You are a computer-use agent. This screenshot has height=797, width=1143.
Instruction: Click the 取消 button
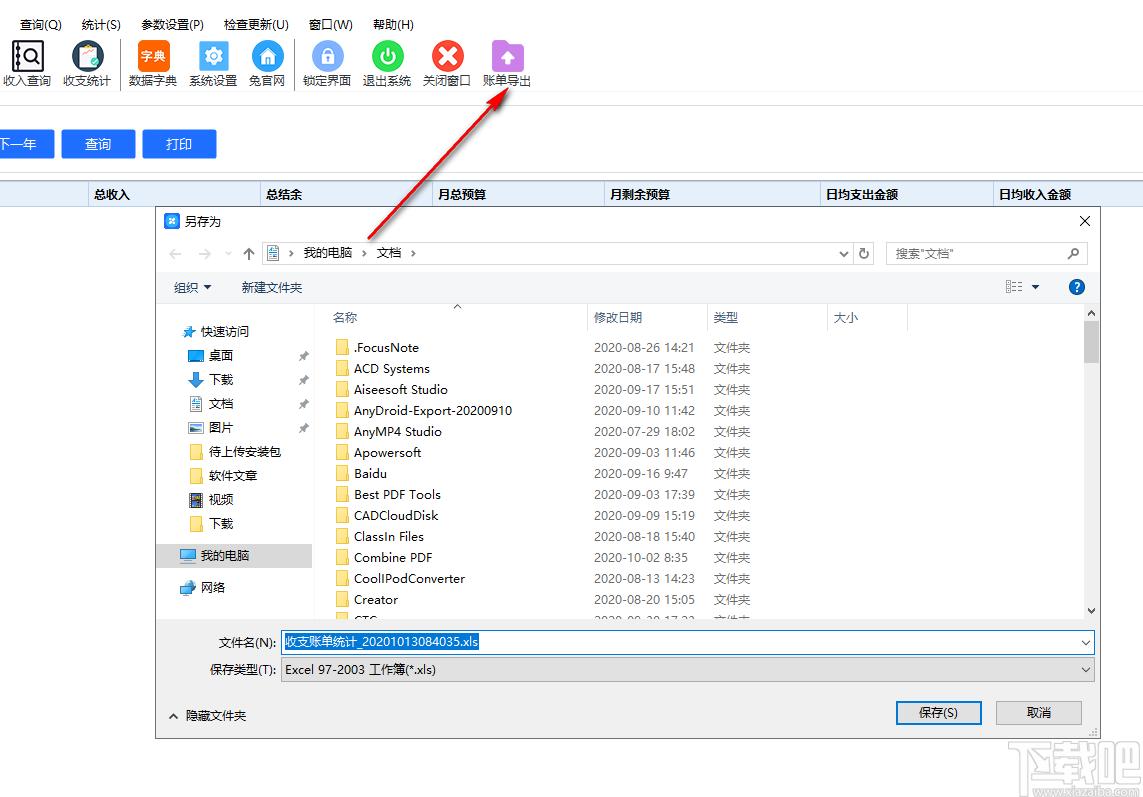click(x=1039, y=712)
